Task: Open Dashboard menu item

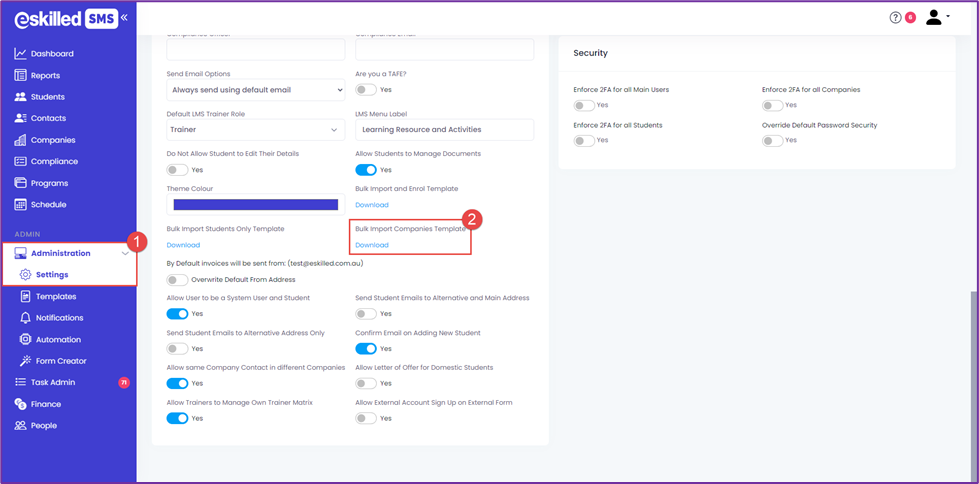Action: pos(52,54)
